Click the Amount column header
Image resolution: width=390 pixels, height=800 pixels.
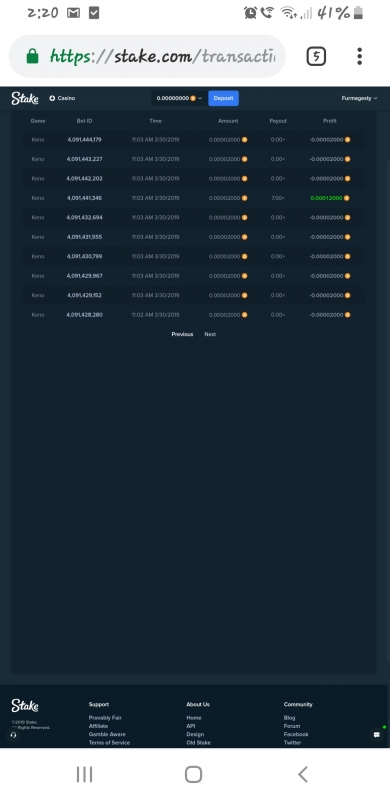pyautogui.click(x=228, y=121)
